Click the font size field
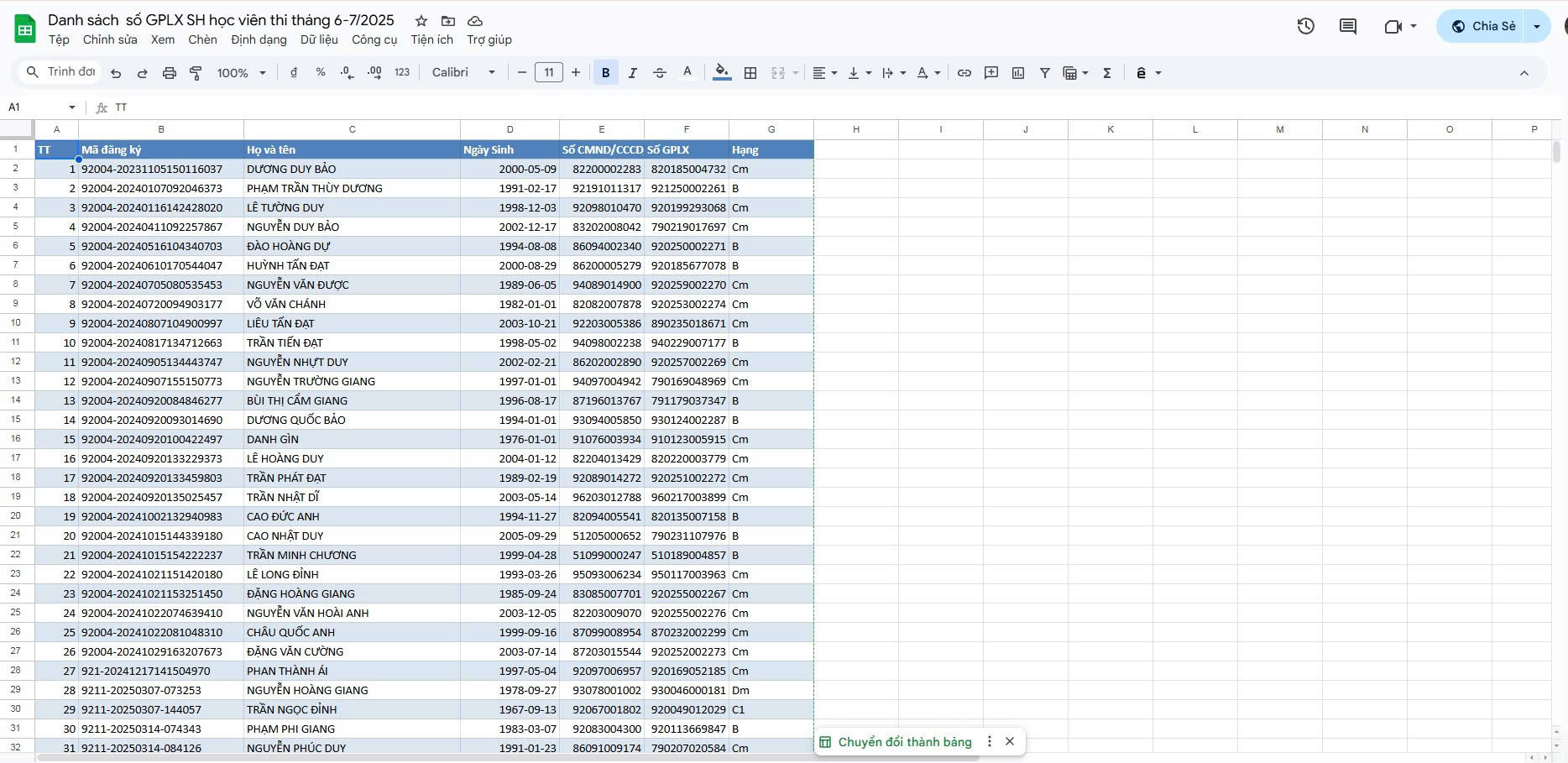This screenshot has height=763, width=1568. pyautogui.click(x=549, y=73)
